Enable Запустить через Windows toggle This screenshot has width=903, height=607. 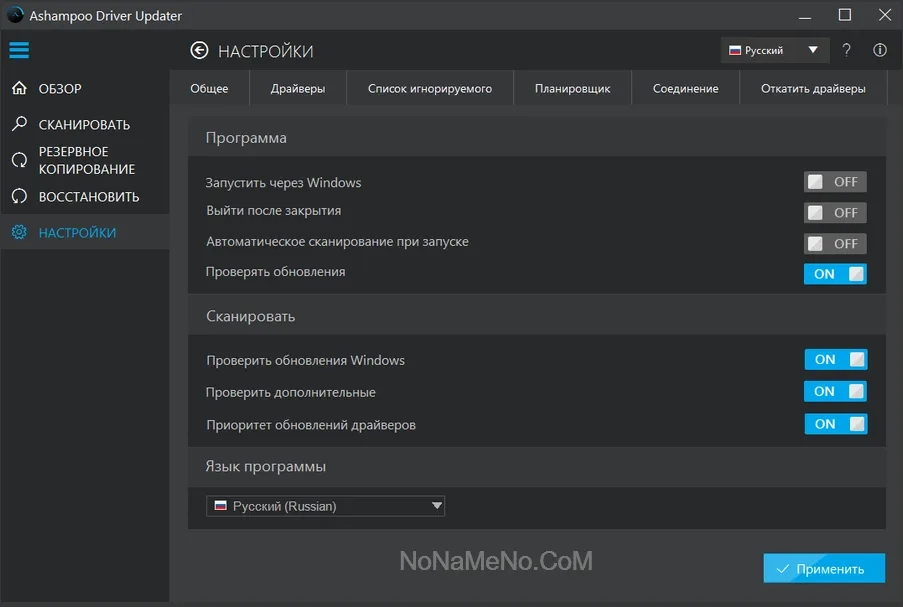(835, 182)
